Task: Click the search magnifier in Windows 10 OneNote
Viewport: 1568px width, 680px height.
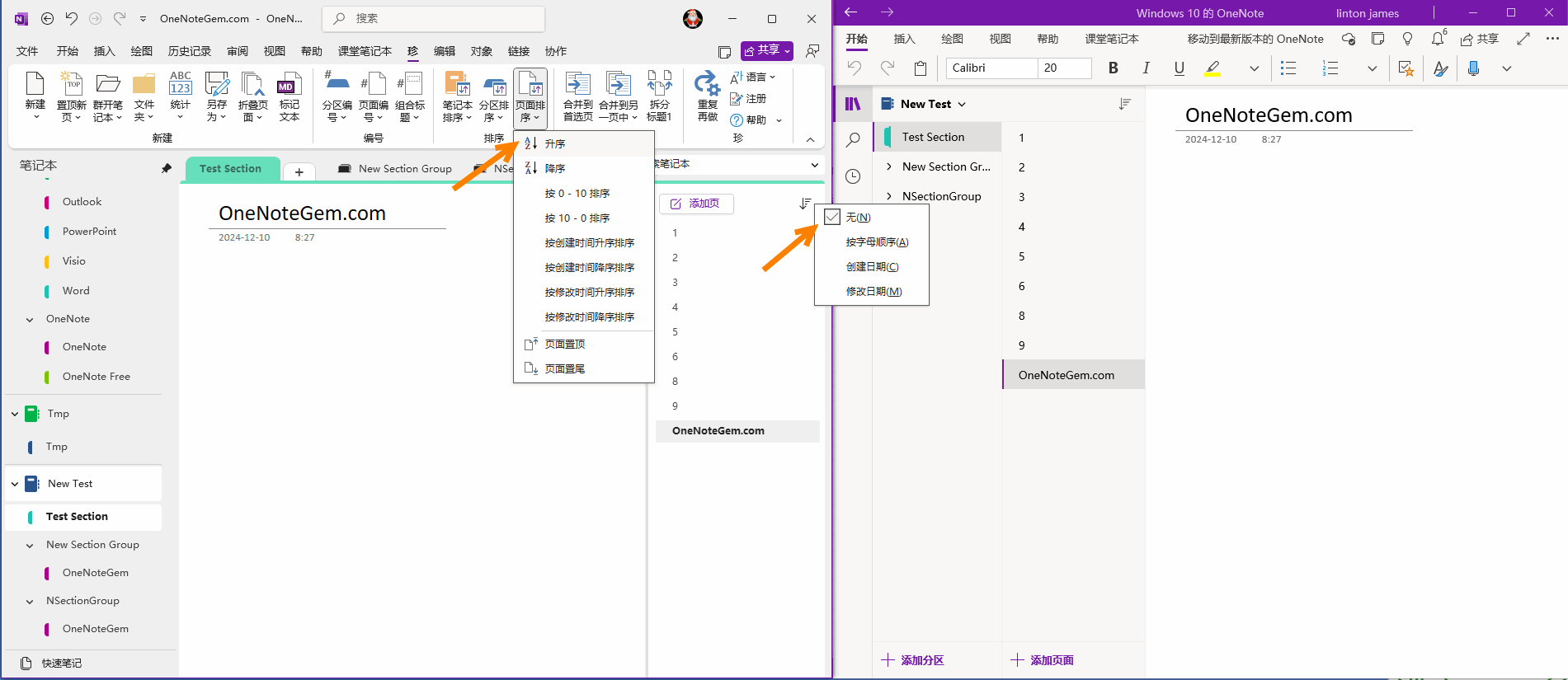Action: pos(853,140)
